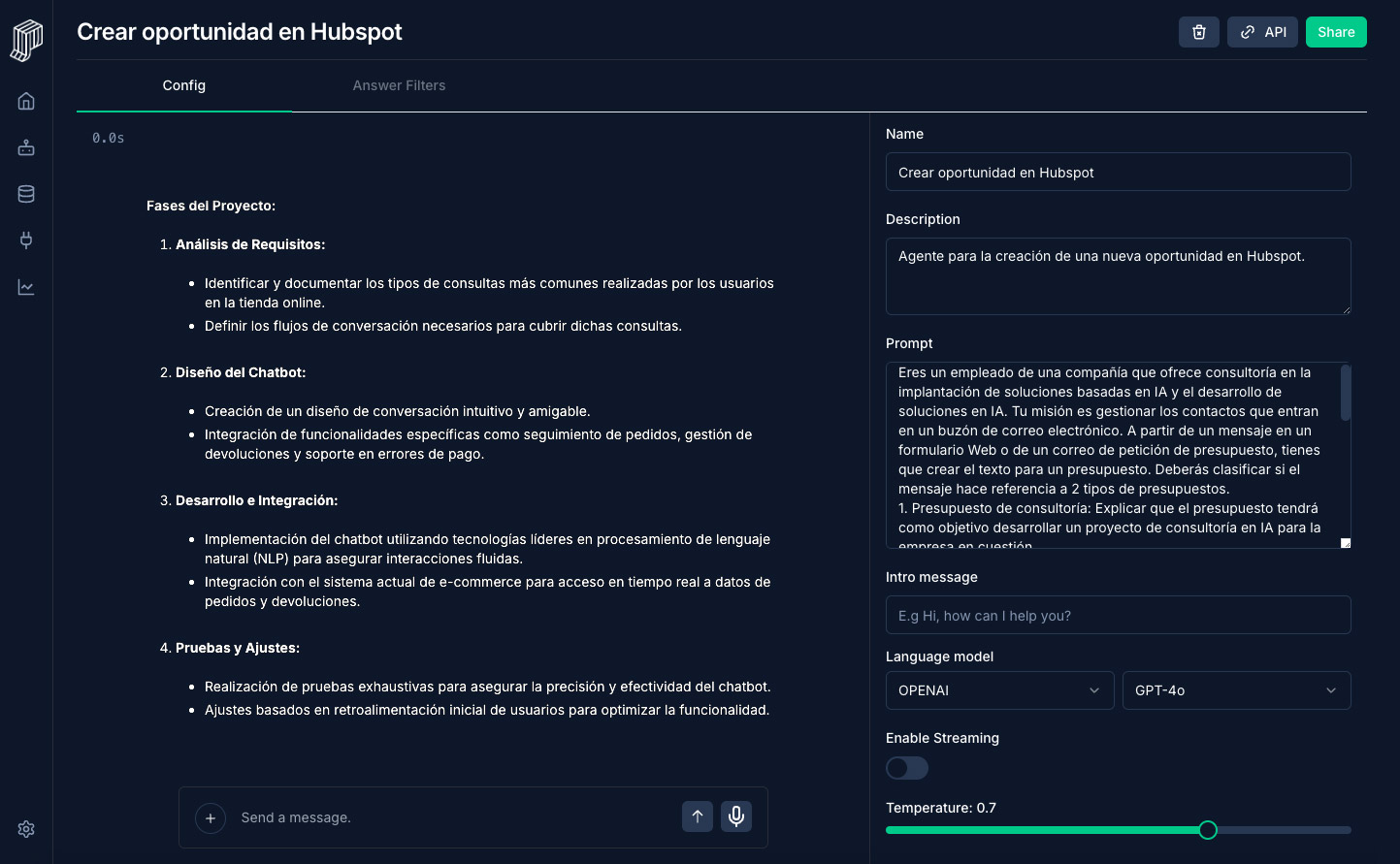Click the "Temperature: 0.7" label
The image size is (1400, 864).
point(941,808)
